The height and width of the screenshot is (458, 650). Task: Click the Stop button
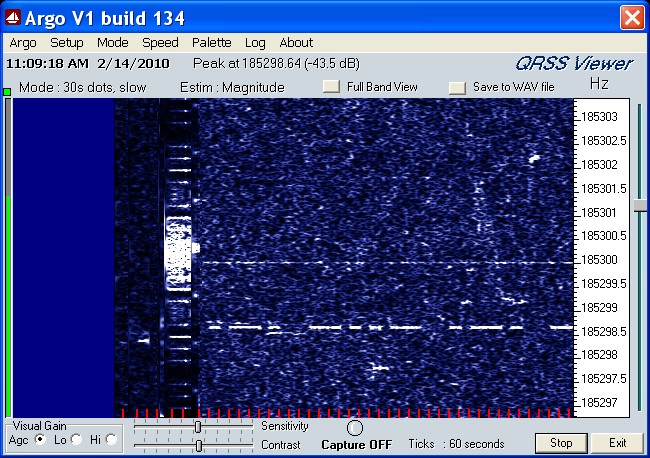(x=561, y=443)
